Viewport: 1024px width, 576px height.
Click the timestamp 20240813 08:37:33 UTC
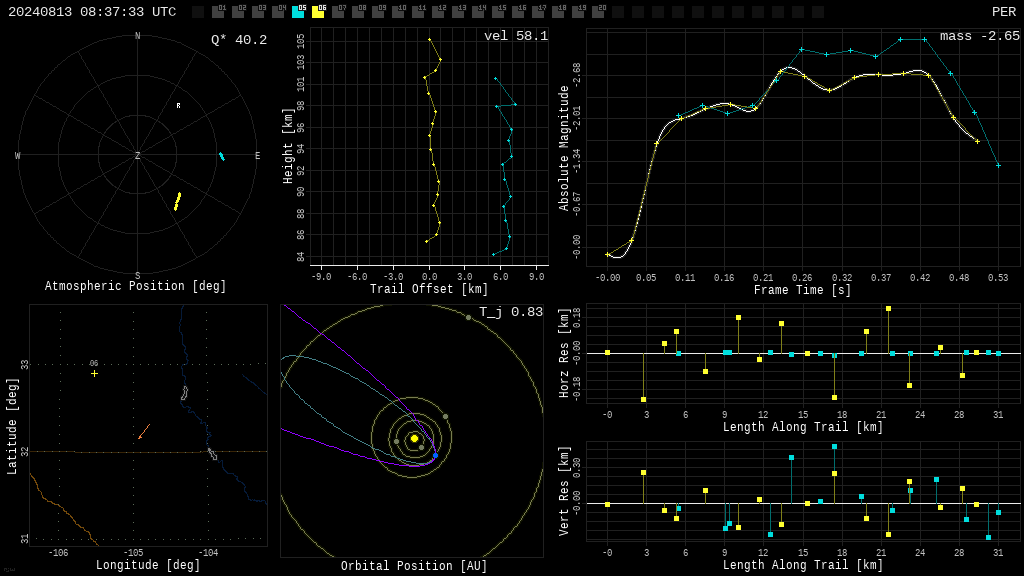pos(92,12)
